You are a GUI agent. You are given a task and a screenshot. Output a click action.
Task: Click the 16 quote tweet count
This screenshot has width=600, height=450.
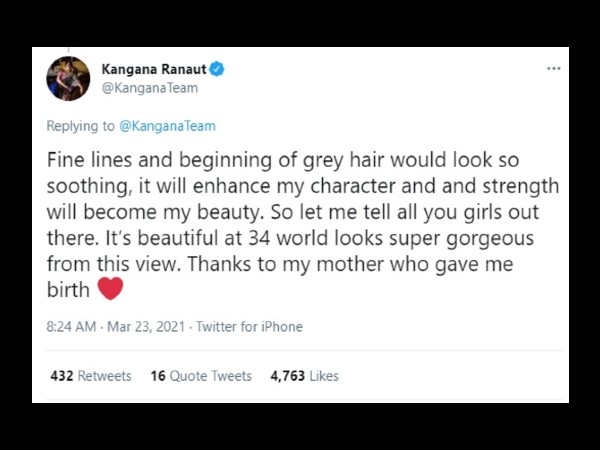pyautogui.click(x=158, y=376)
